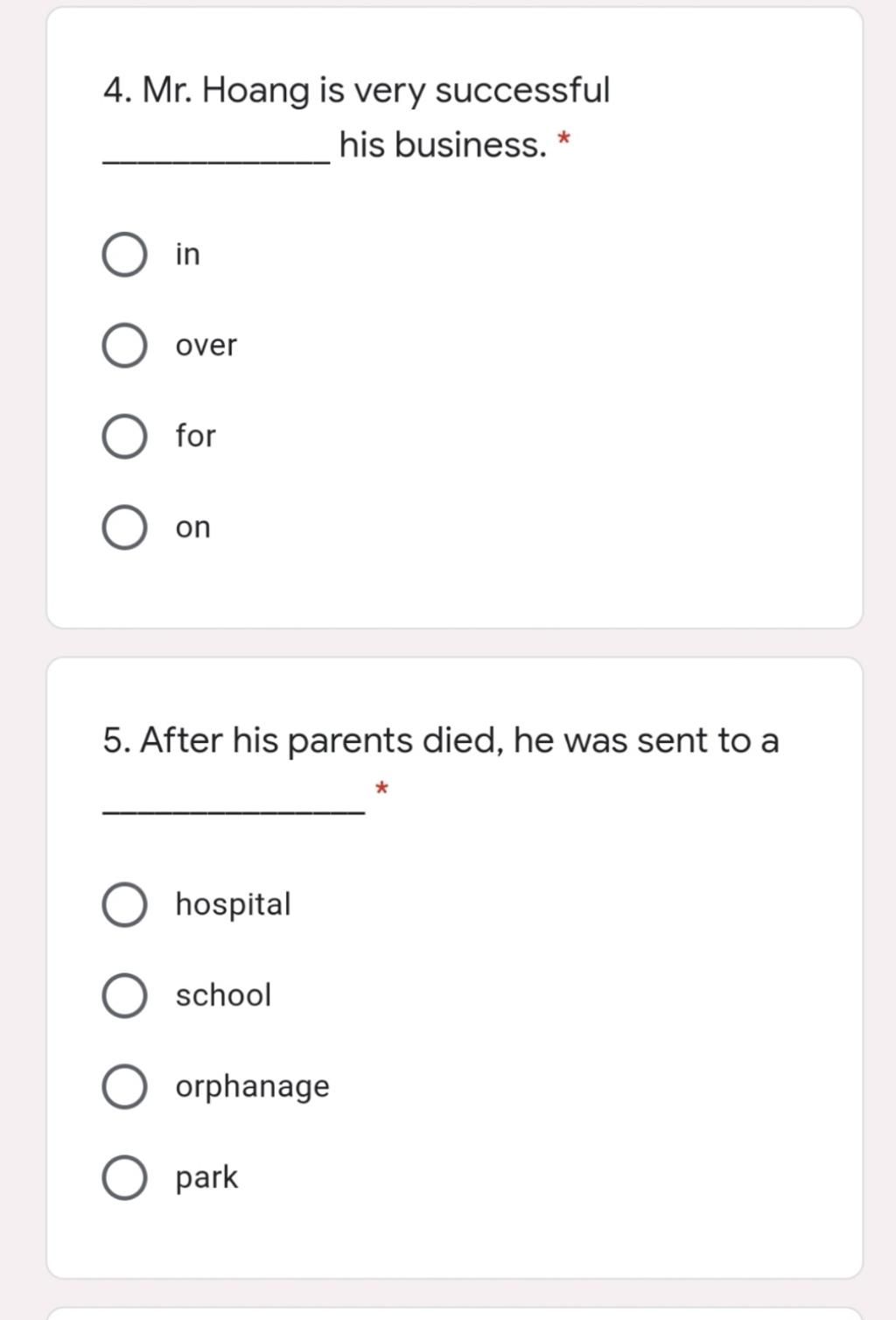The width and height of the screenshot is (896, 1320).
Task: Click the red asterisk on question 4
Action: tap(564, 138)
